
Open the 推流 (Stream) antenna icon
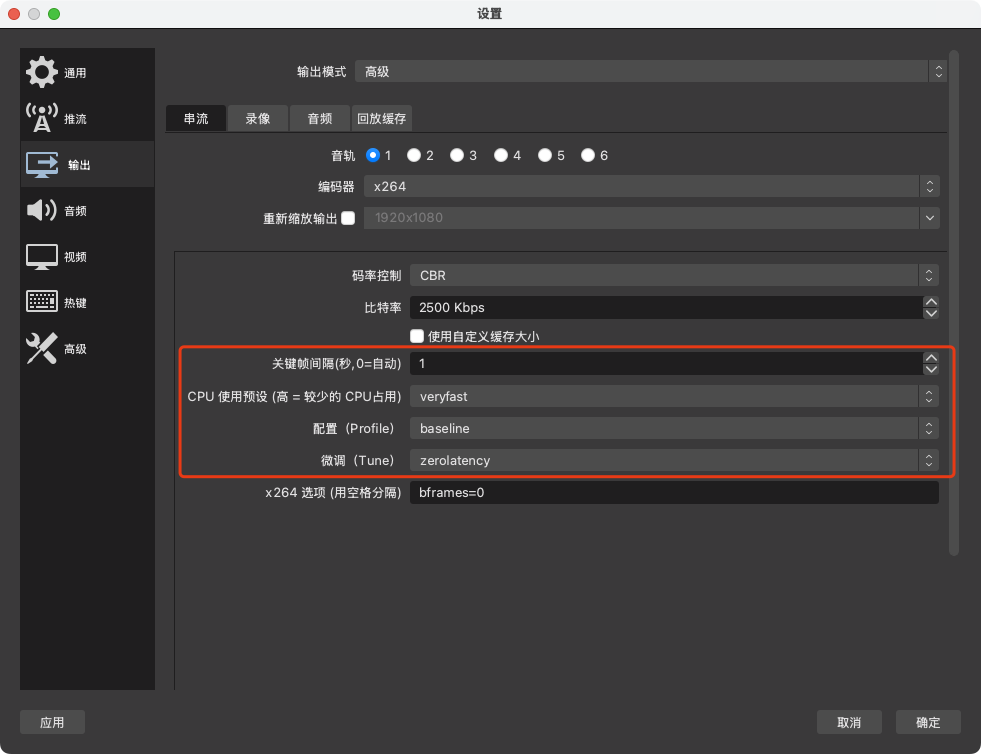pyautogui.click(x=42, y=118)
